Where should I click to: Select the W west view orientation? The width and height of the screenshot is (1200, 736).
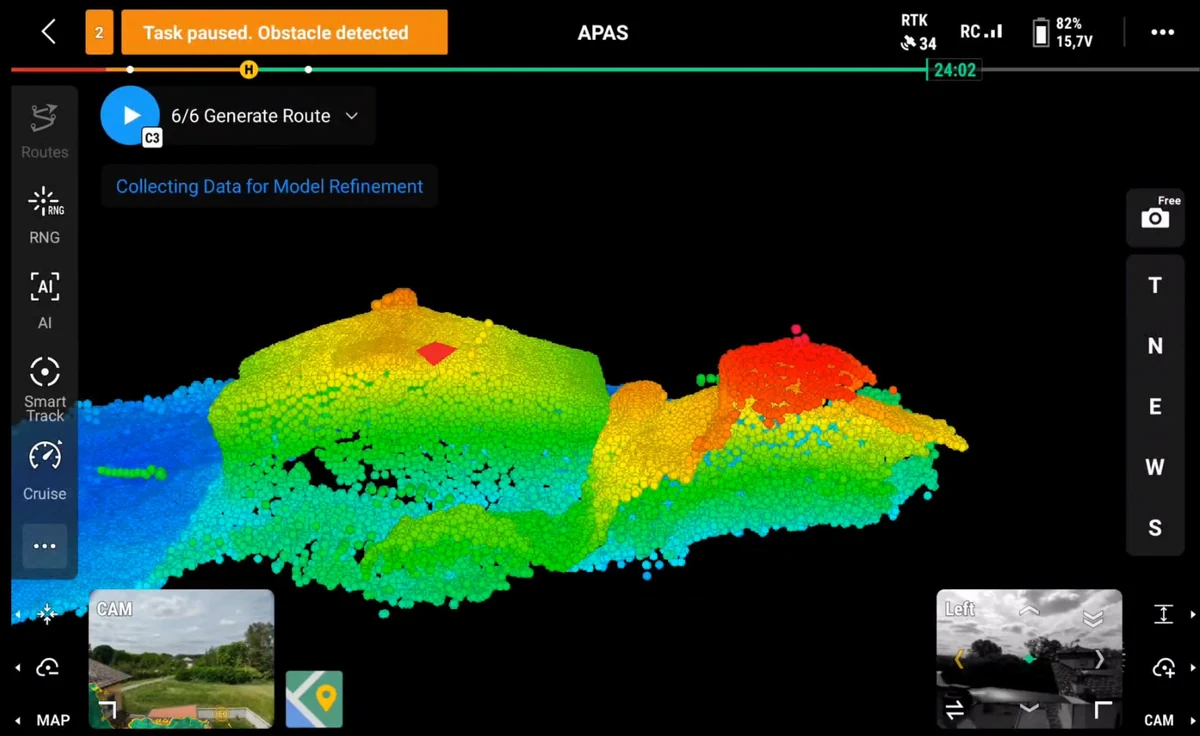1155,467
